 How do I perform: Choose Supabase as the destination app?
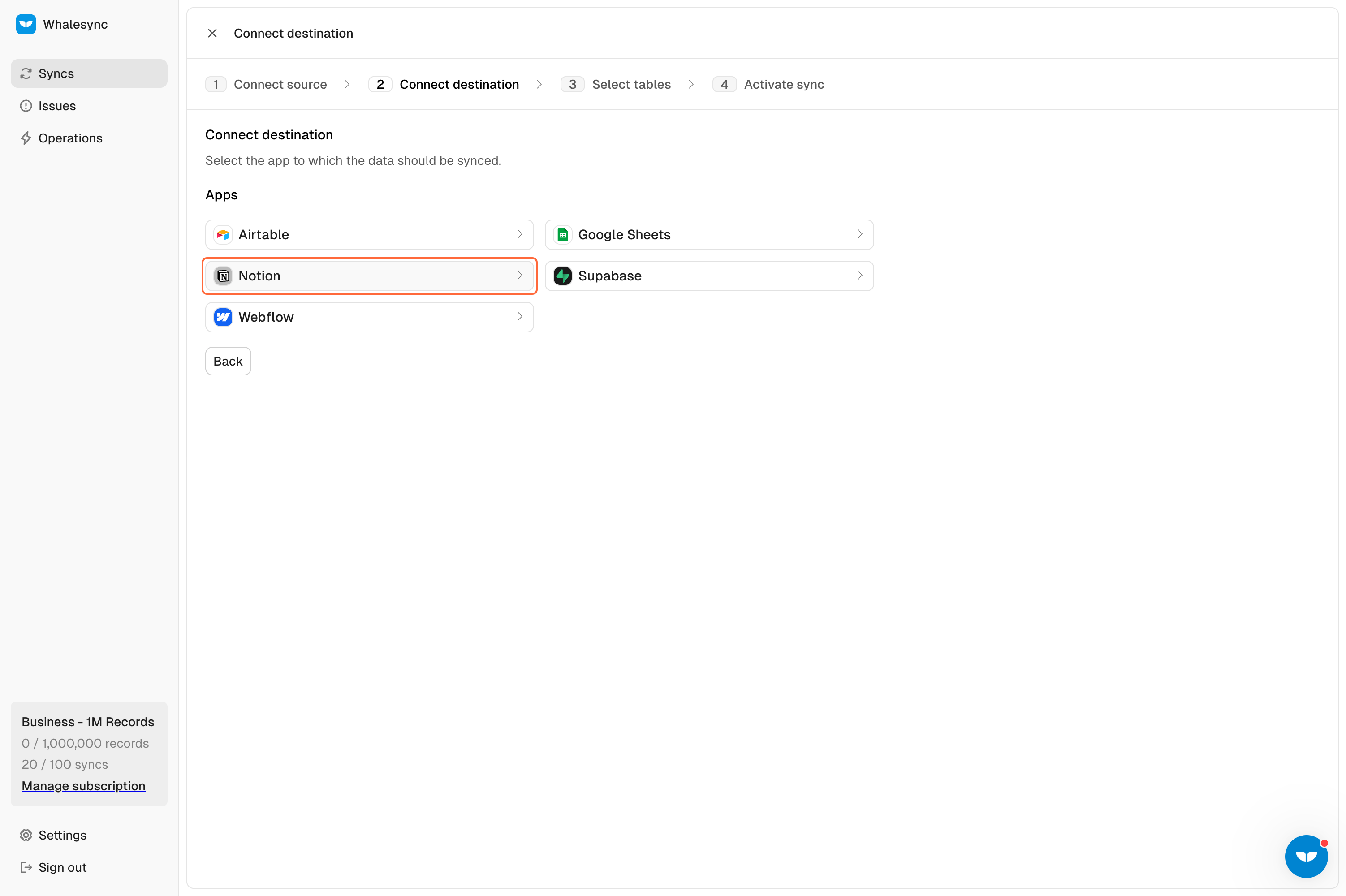709,276
